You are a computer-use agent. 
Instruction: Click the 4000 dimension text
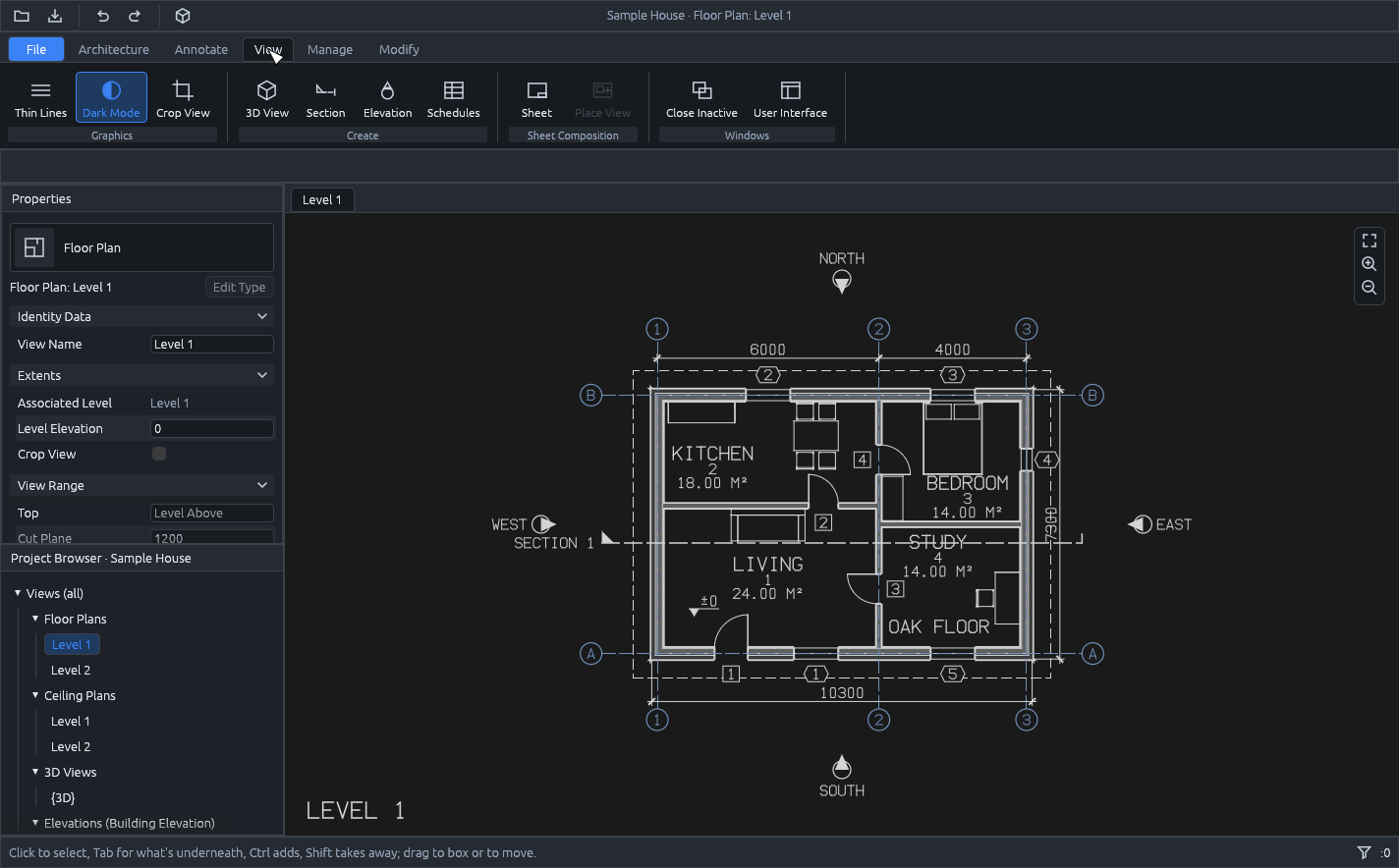click(952, 350)
